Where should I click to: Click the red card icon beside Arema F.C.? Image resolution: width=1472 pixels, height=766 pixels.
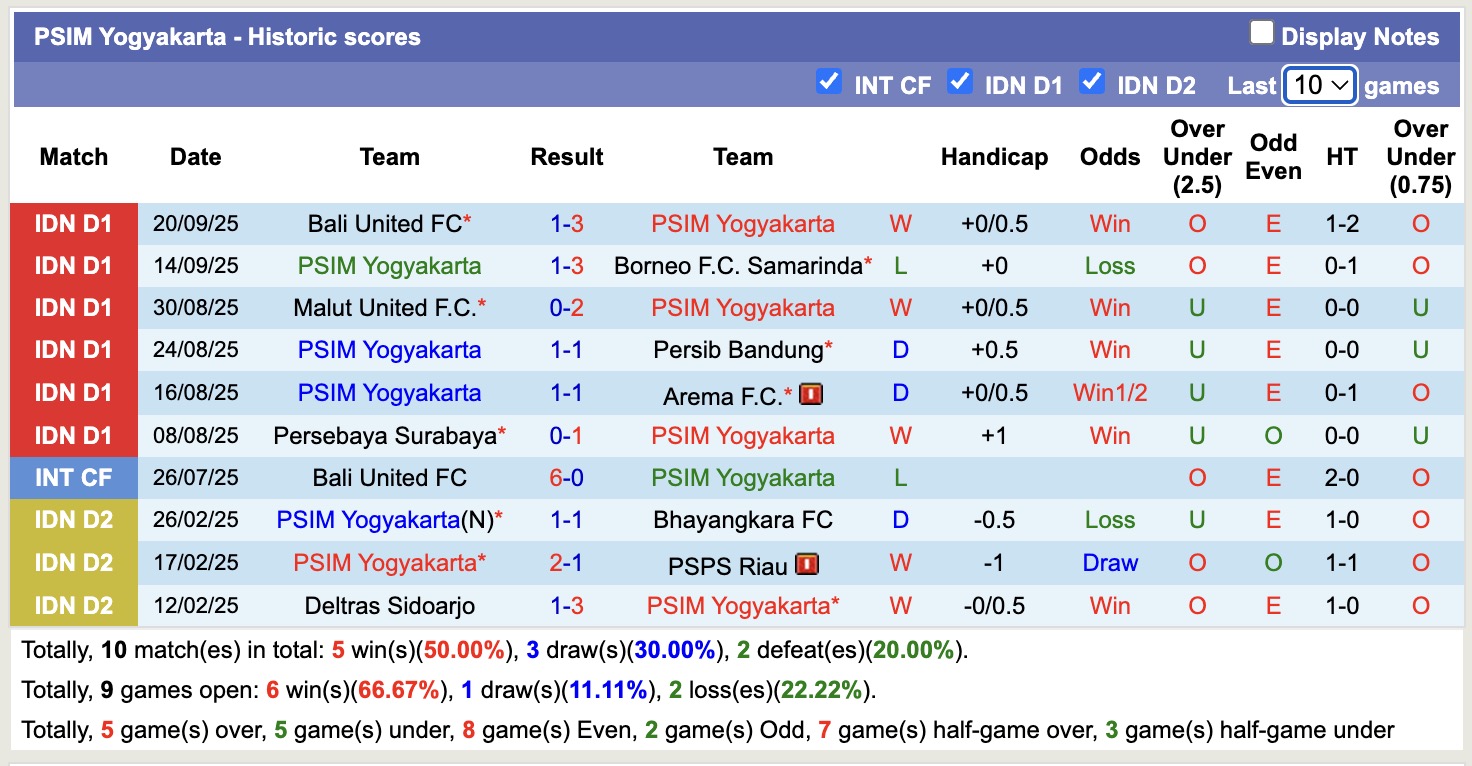pyautogui.click(x=811, y=394)
